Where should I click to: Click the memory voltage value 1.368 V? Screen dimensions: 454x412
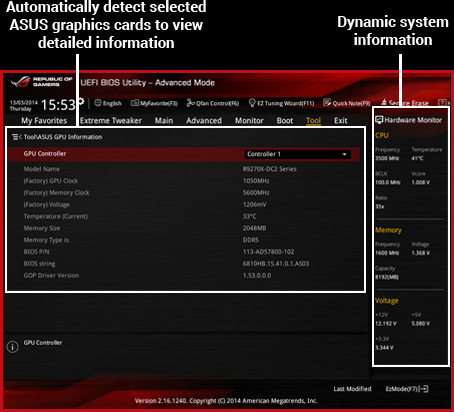(x=421, y=253)
